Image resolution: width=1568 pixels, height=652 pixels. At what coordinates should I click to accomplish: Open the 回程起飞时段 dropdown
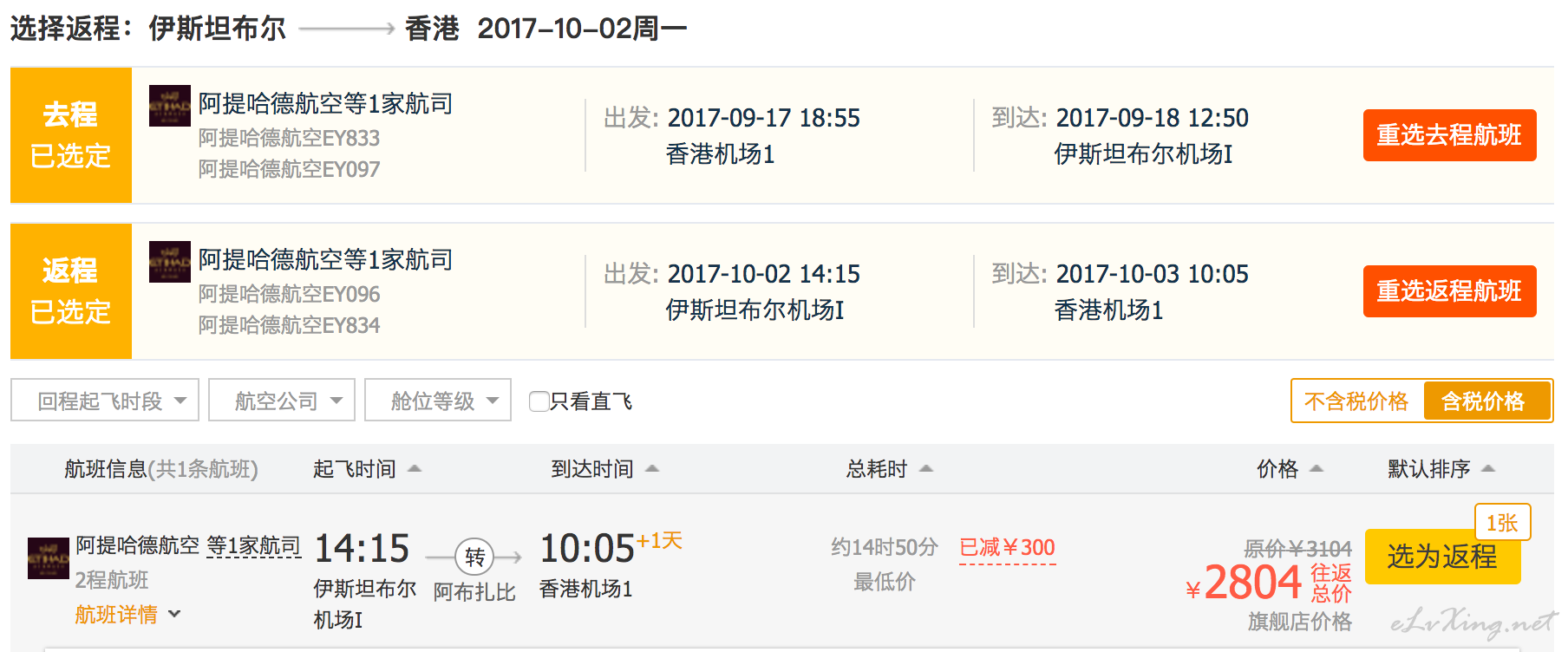click(x=105, y=401)
